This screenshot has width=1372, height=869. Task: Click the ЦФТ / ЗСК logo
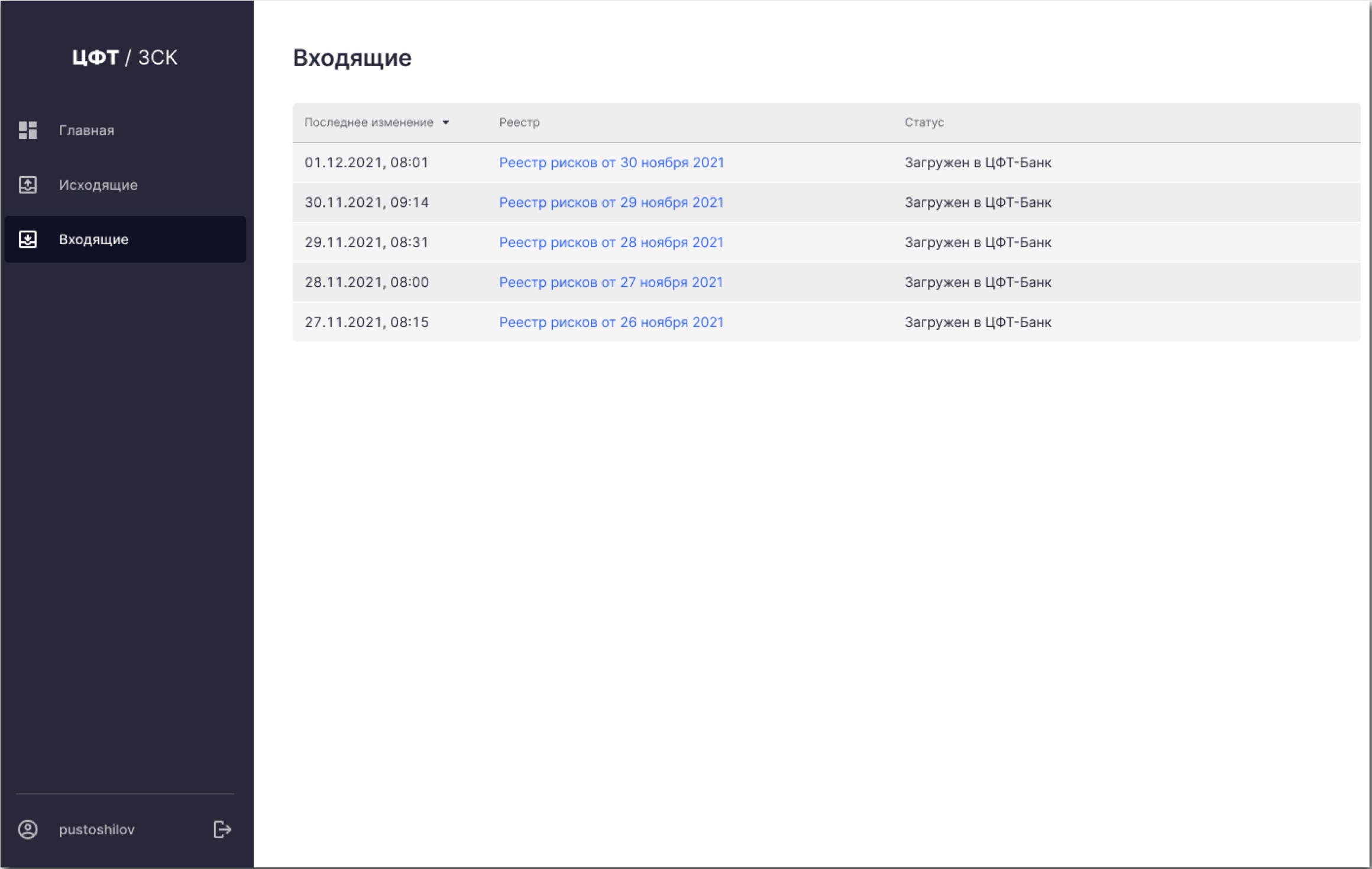coord(125,57)
